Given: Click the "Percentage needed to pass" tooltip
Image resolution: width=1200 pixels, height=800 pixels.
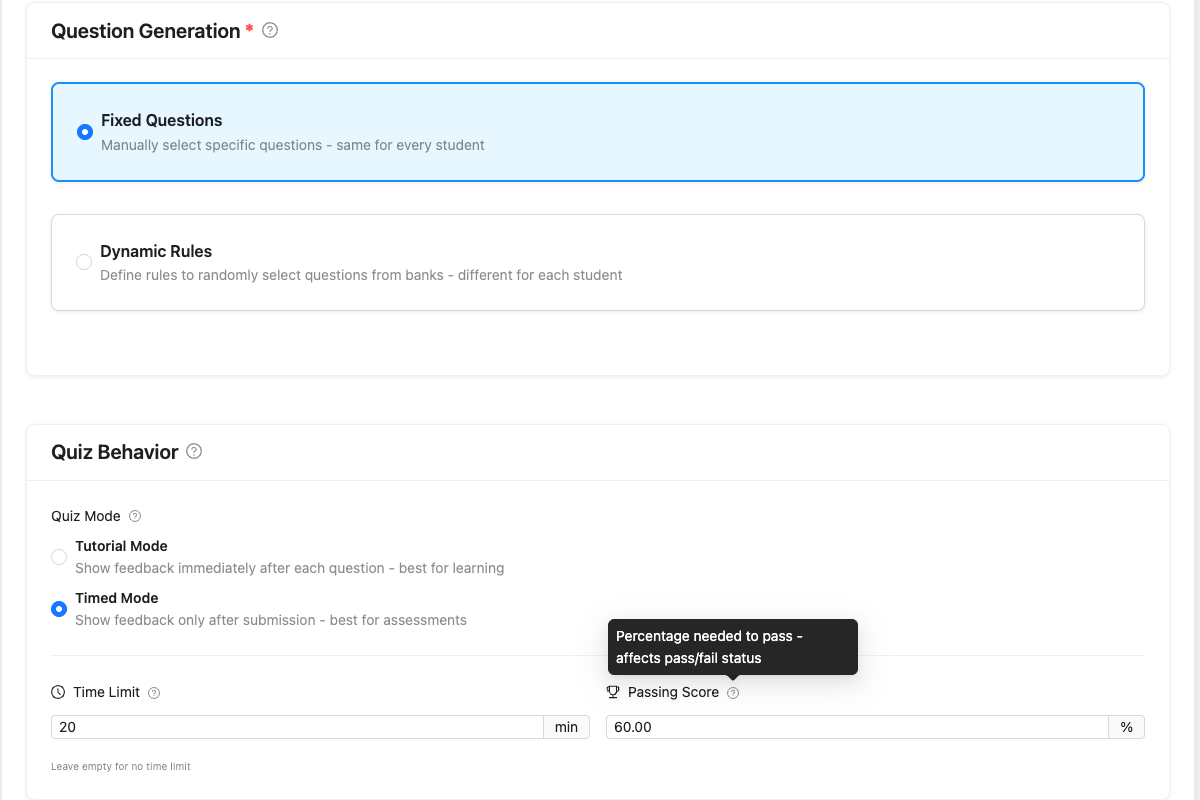Looking at the screenshot, I should (732, 647).
